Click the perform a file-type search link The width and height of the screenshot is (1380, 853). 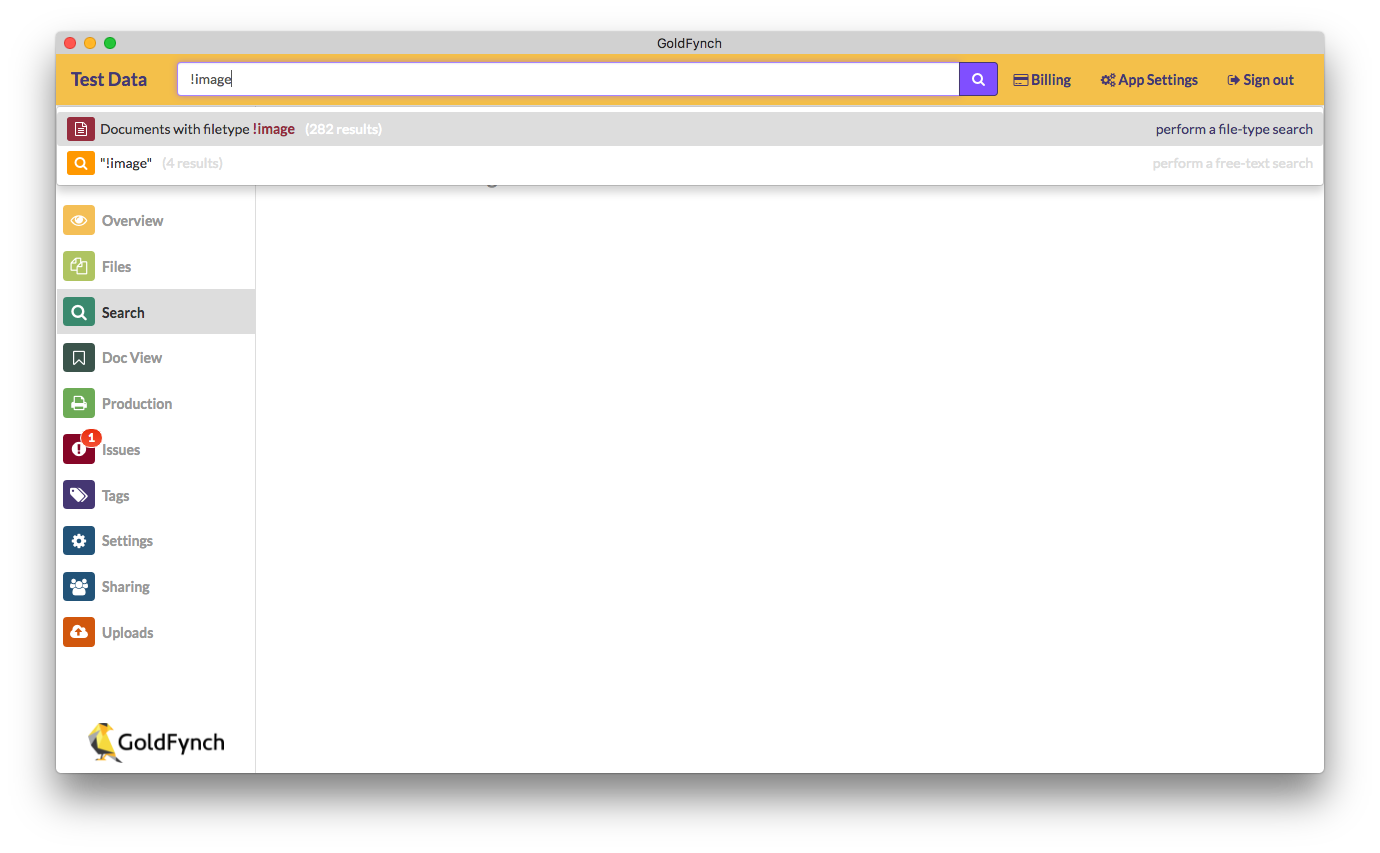(x=1232, y=129)
